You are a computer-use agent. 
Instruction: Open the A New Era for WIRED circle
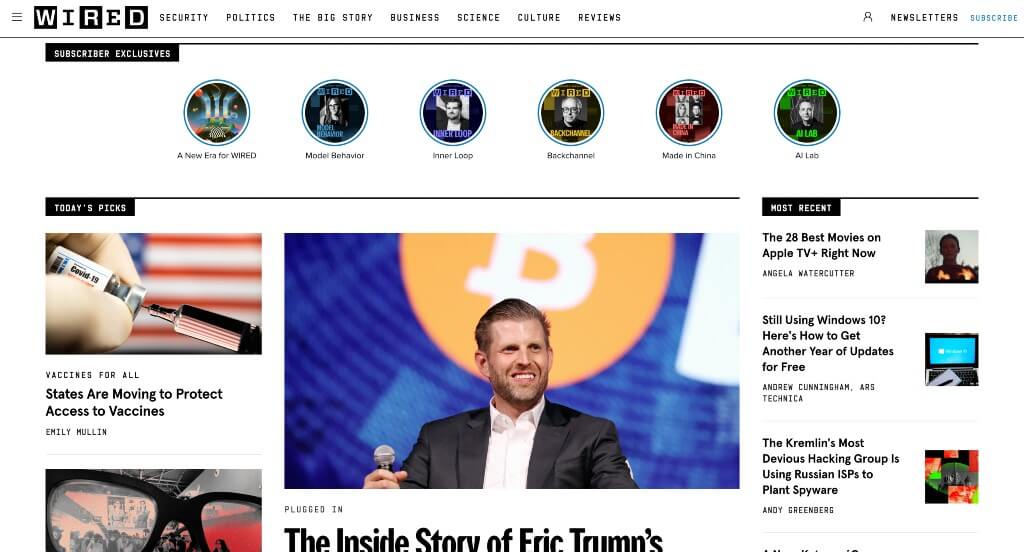(217, 112)
